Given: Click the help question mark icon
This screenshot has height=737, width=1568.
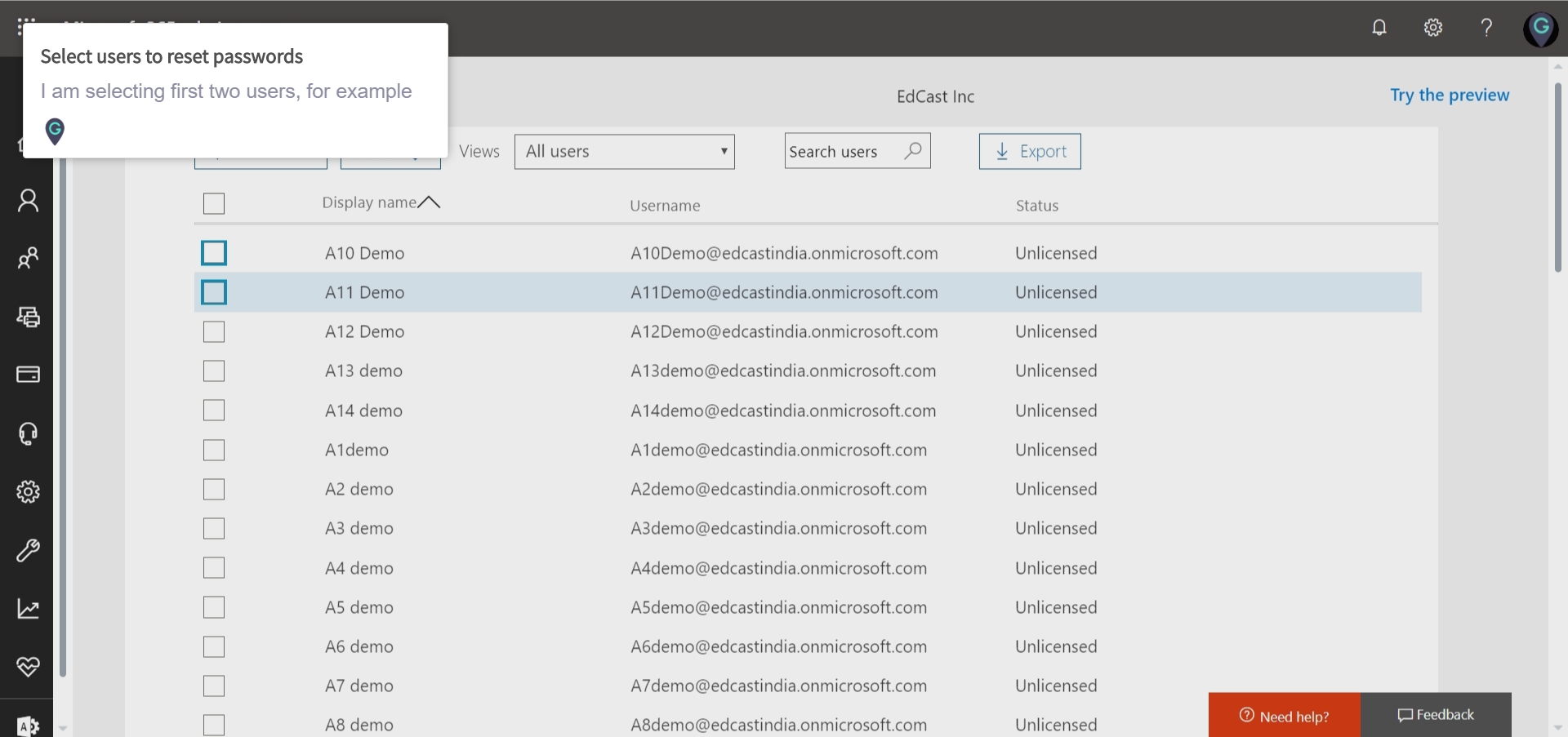Looking at the screenshot, I should [1486, 28].
